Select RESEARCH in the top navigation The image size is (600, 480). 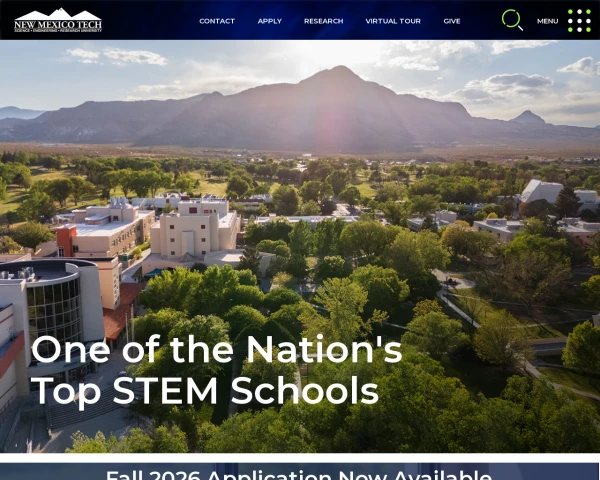[x=324, y=21]
